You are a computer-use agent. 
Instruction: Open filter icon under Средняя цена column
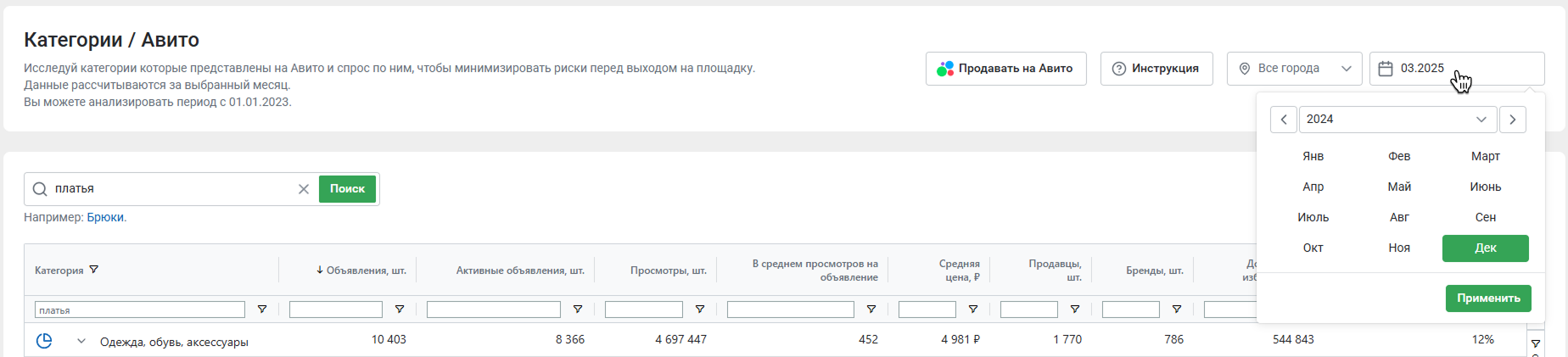click(x=973, y=310)
